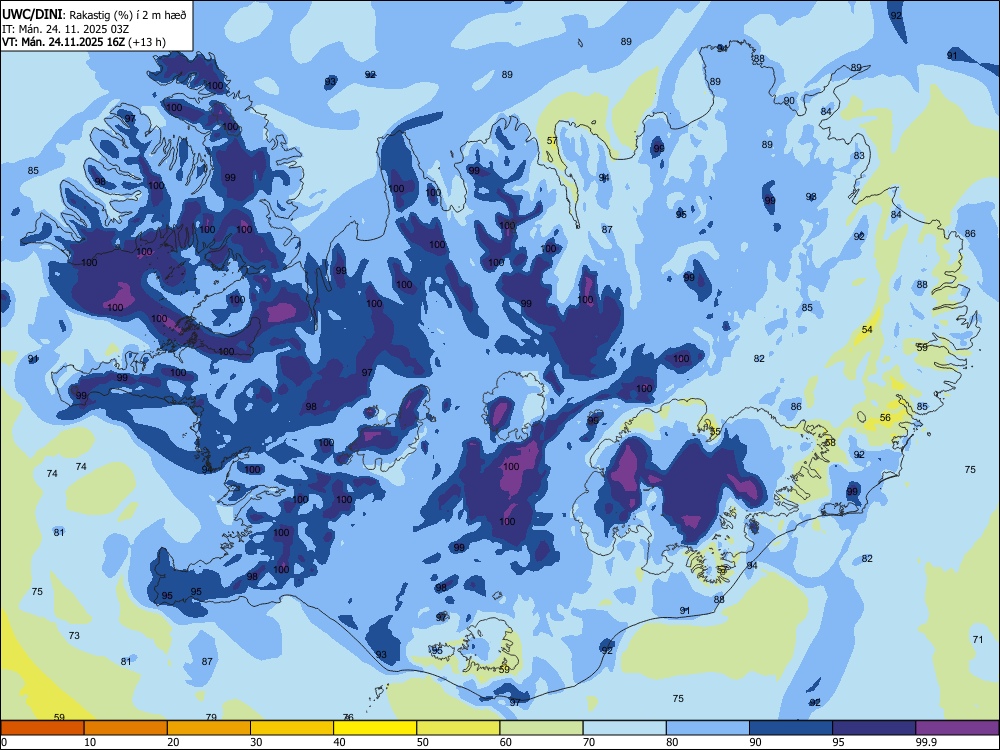Click the 'IT: Mán. 24. 11. 2025 03Z' line
Viewport: 1000px width, 750px height.
pyautogui.click(x=65, y=29)
